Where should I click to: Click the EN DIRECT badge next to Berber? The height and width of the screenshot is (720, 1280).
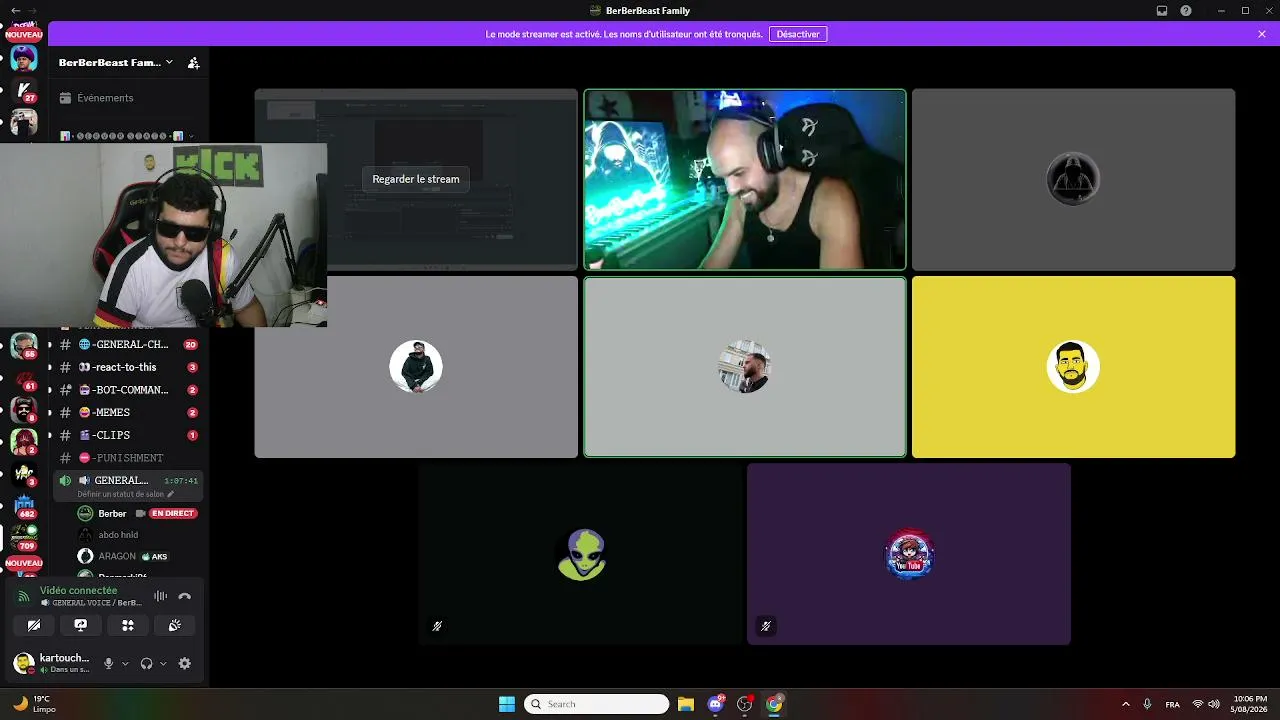pos(173,513)
